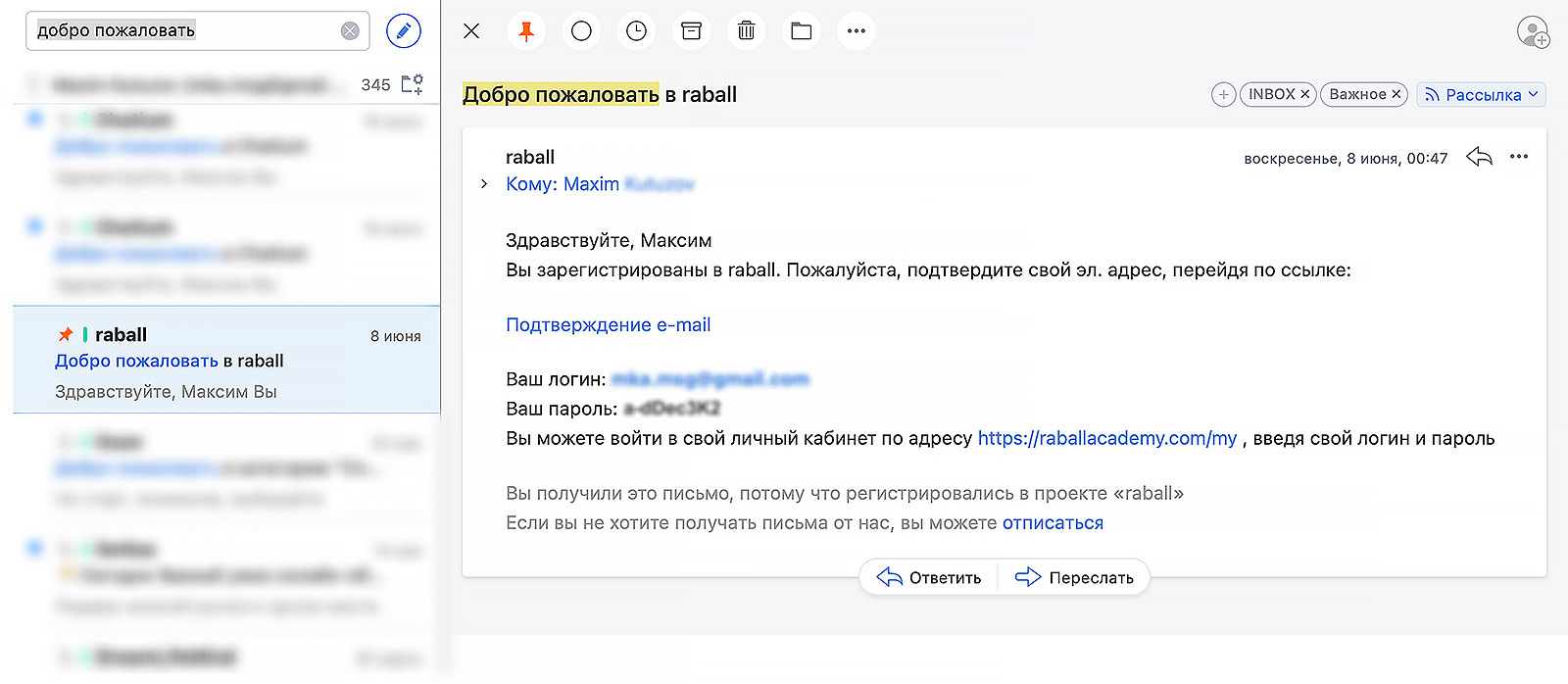The image size is (1568, 684).
Task: Open the Кому: Maxim recipient link
Action: [x=600, y=184]
